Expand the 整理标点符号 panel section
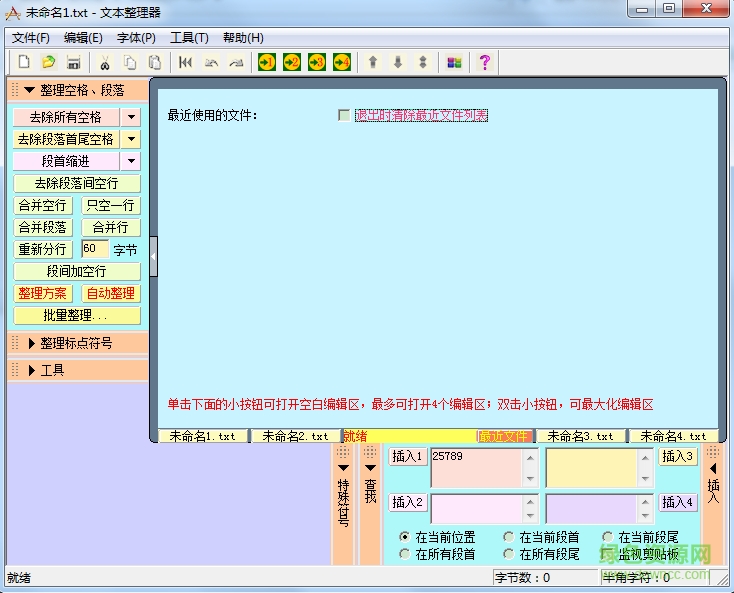The image size is (734, 593). pyautogui.click(x=76, y=343)
